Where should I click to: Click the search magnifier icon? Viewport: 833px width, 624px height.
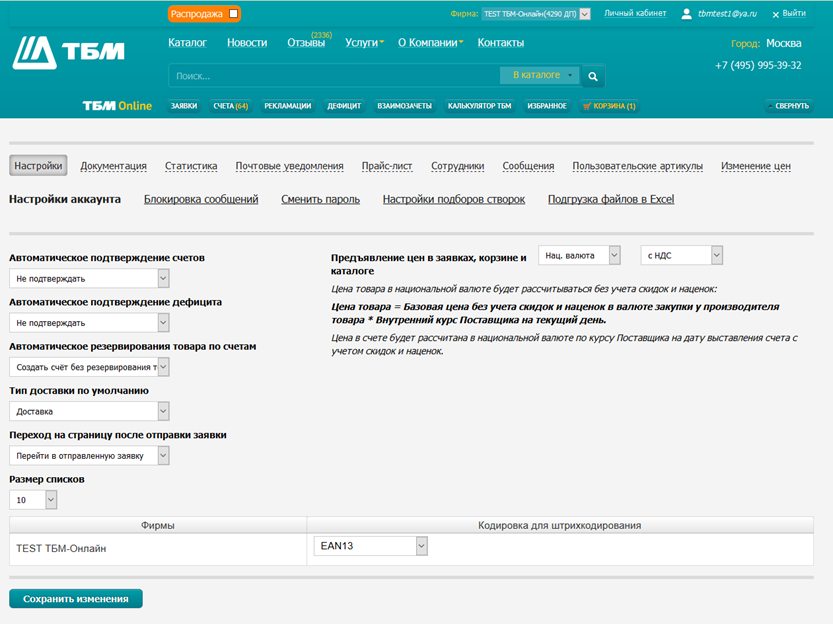[x=593, y=76]
